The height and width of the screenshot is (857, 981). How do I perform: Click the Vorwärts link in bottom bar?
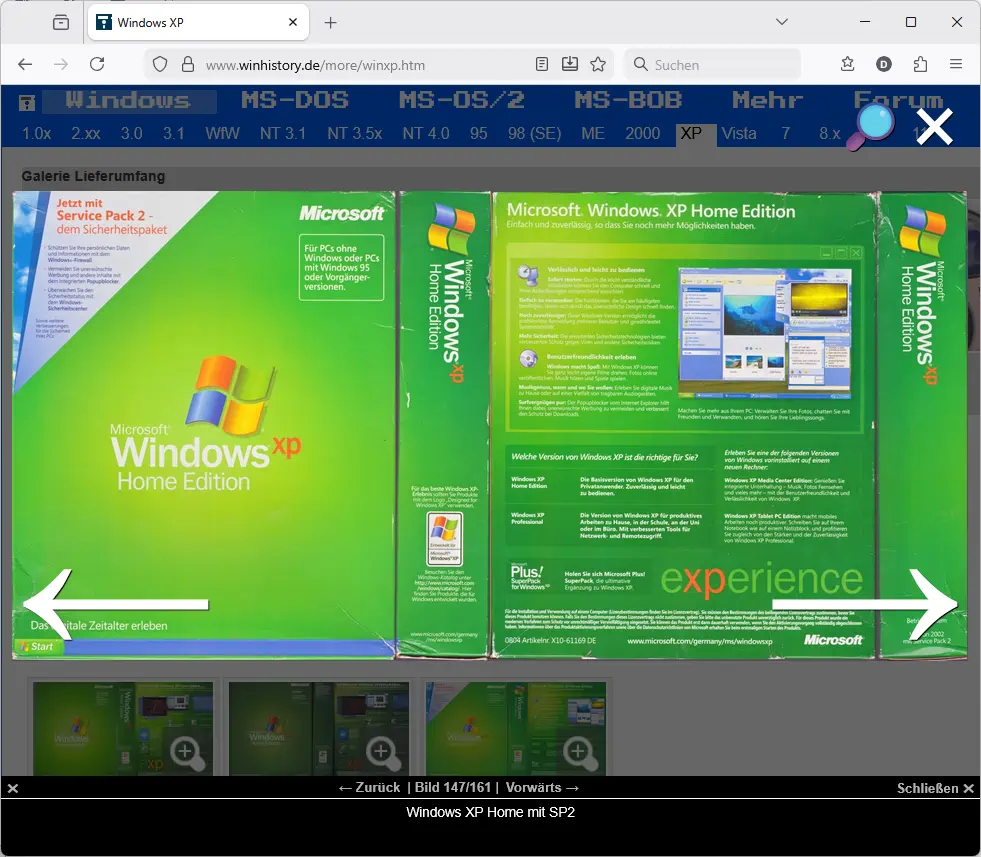(542, 788)
